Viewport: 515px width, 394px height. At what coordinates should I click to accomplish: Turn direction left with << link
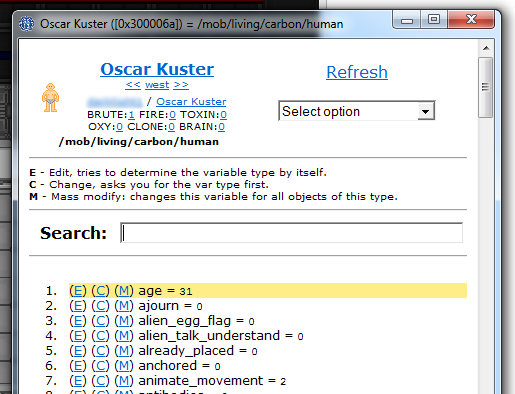[x=133, y=85]
